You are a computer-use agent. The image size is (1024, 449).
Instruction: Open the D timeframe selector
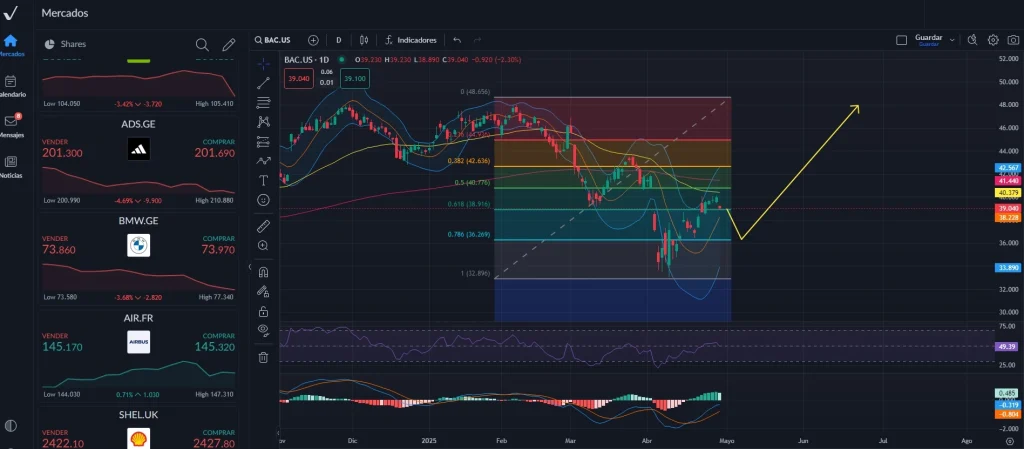[x=339, y=40]
